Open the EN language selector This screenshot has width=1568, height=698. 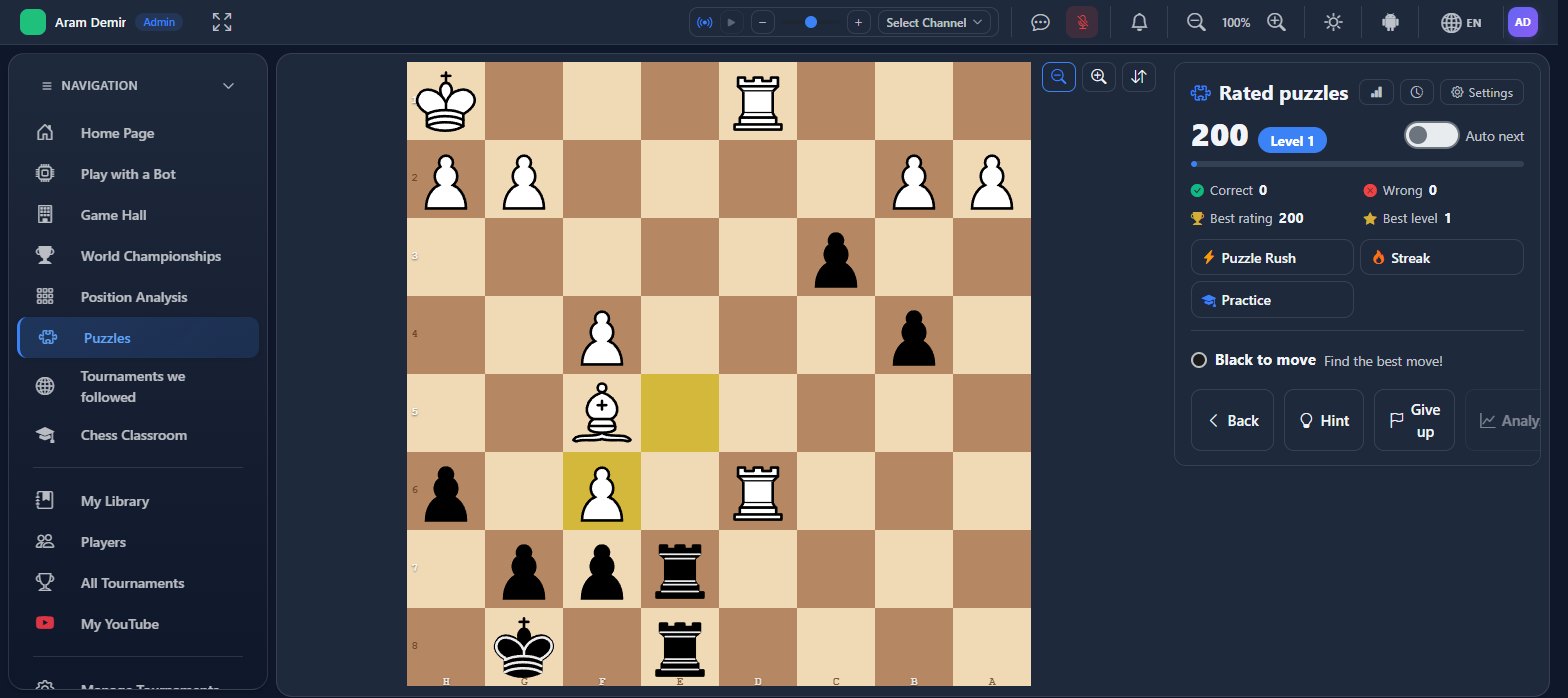click(x=1461, y=22)
